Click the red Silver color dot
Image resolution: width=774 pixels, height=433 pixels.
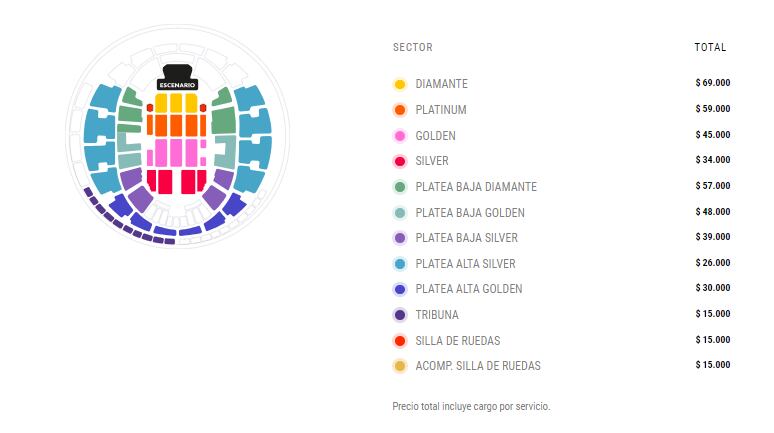(x=400, y=161)
